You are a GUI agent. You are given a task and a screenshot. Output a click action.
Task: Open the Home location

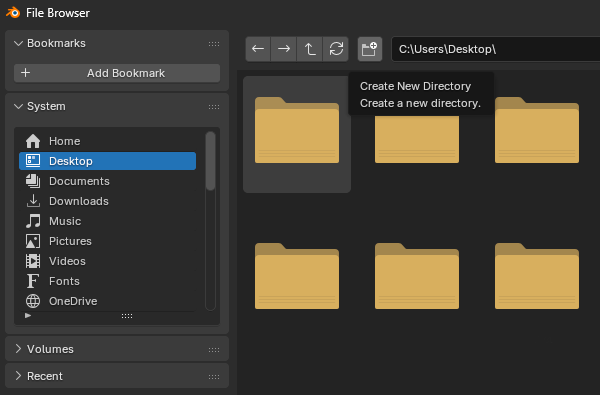[108, 141]
